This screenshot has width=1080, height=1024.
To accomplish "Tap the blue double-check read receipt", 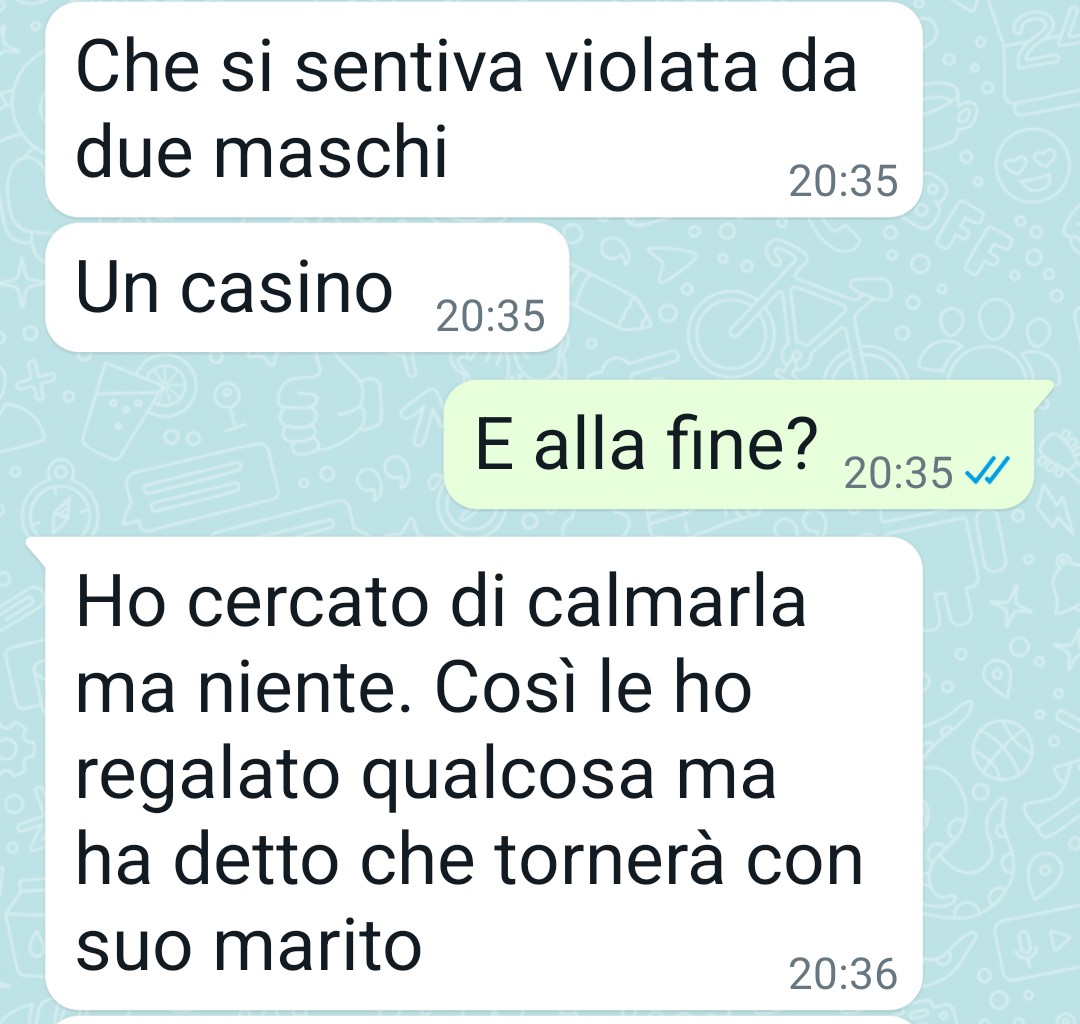I will [987, 471].
